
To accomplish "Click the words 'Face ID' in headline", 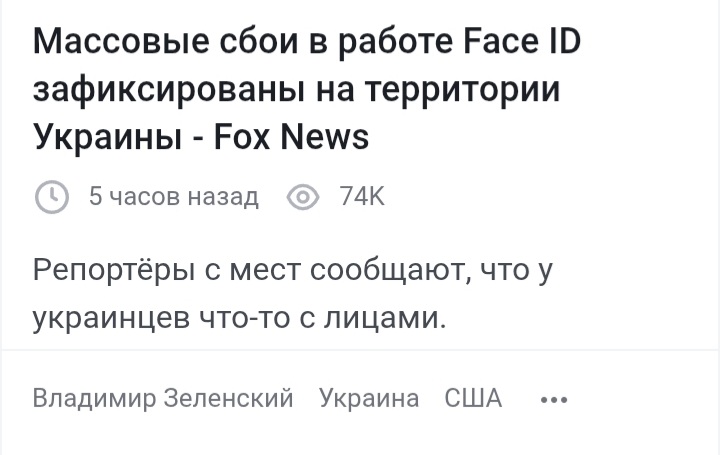I will pyautogui.click(x=523, y=40).
